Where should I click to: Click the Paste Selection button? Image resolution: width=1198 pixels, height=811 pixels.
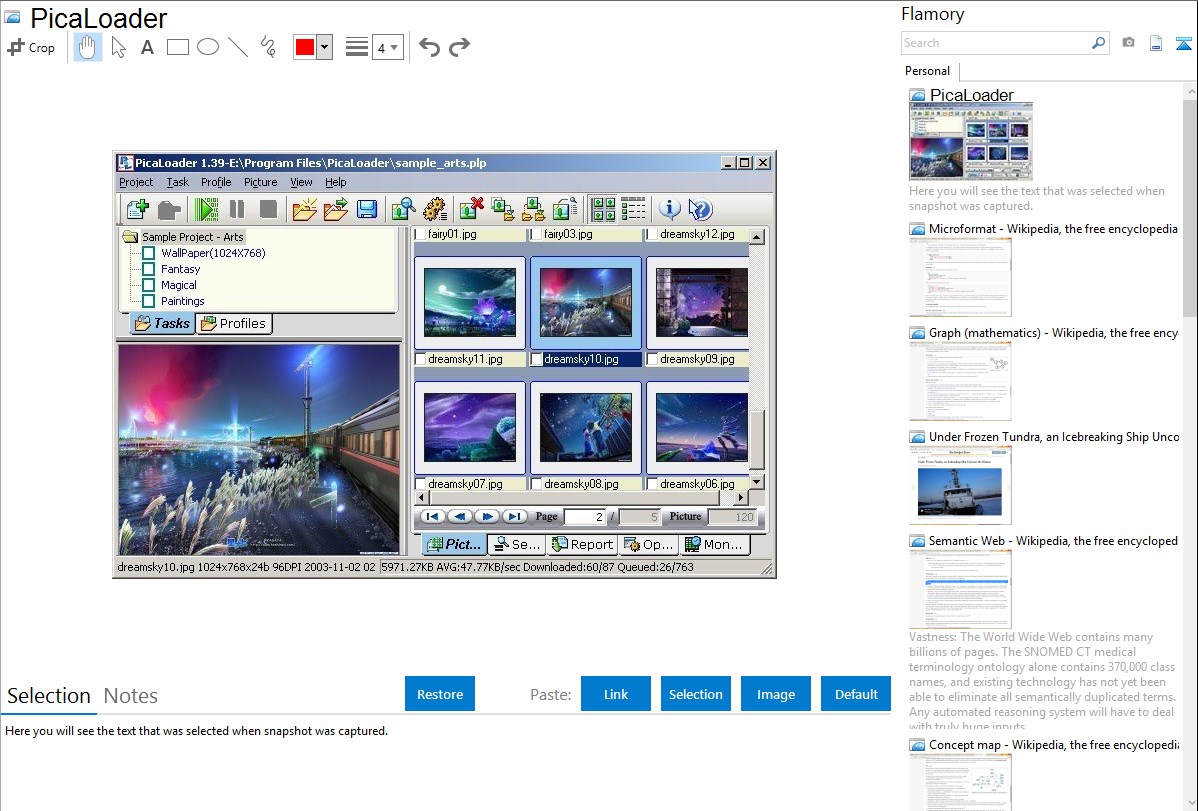pos(695,694)
